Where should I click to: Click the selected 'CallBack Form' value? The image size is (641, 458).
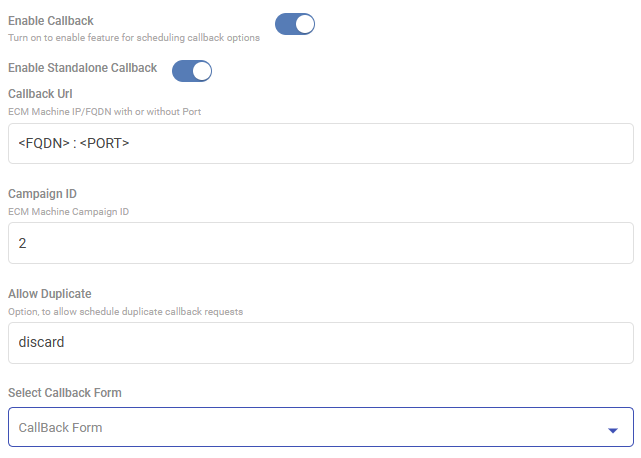[x=60, y=427]
